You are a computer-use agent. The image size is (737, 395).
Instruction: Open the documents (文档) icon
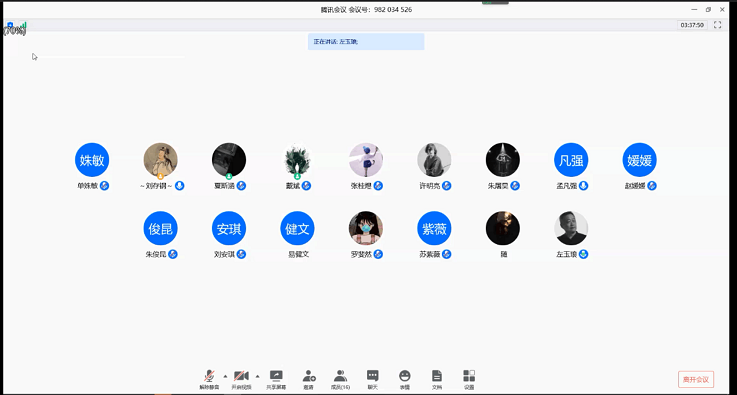tap(437, 379)
